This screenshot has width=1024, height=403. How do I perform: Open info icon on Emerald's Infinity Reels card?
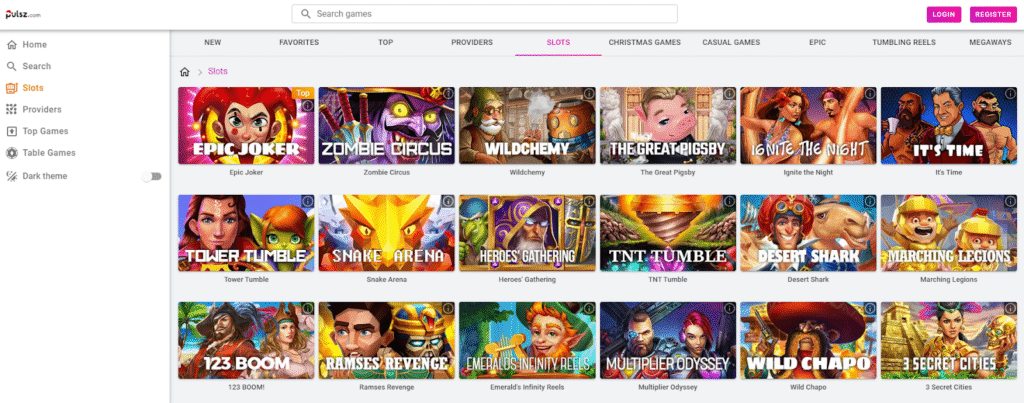(589, 308)
